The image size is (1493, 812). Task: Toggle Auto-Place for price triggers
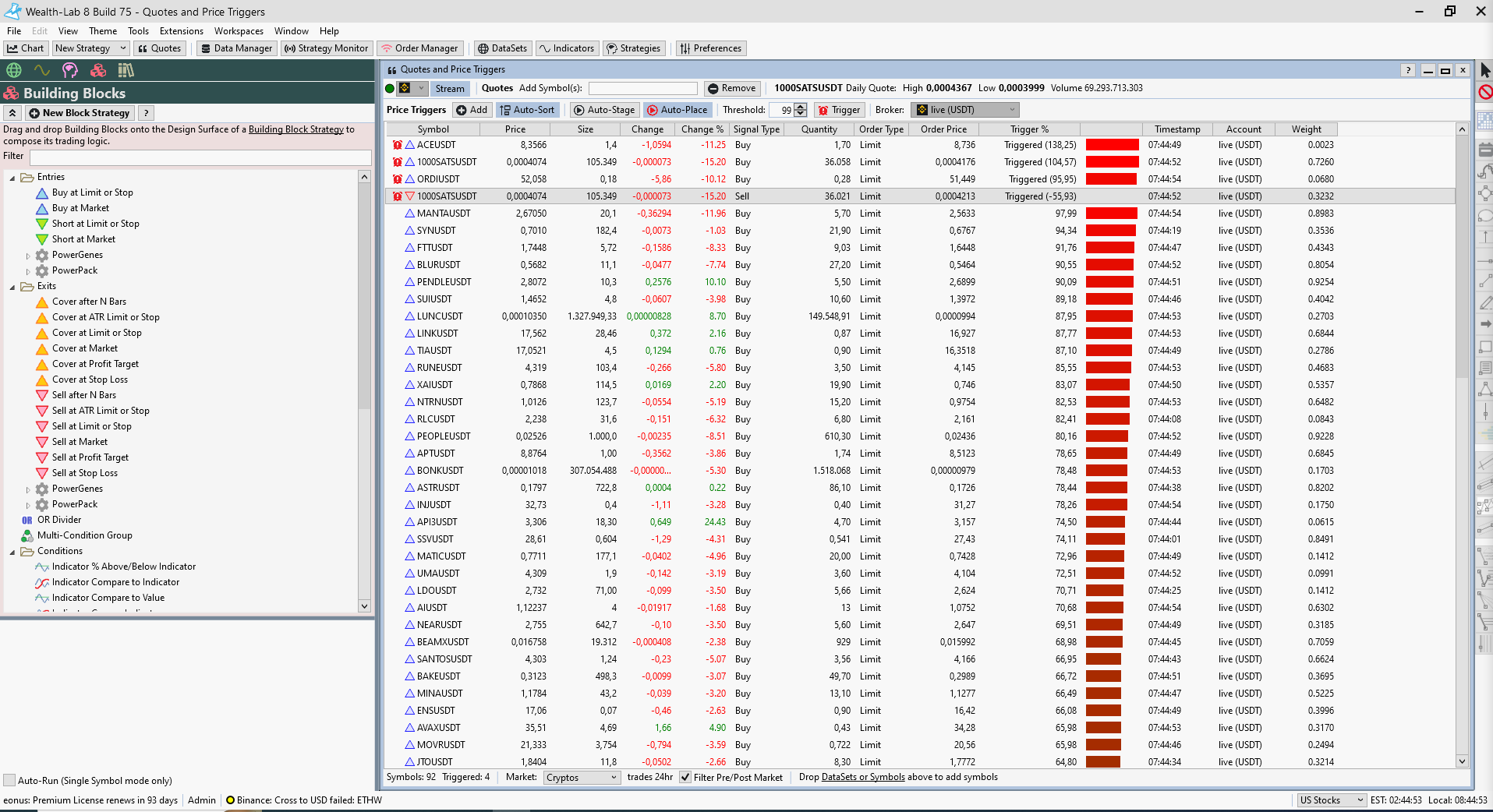pos(677,110)
